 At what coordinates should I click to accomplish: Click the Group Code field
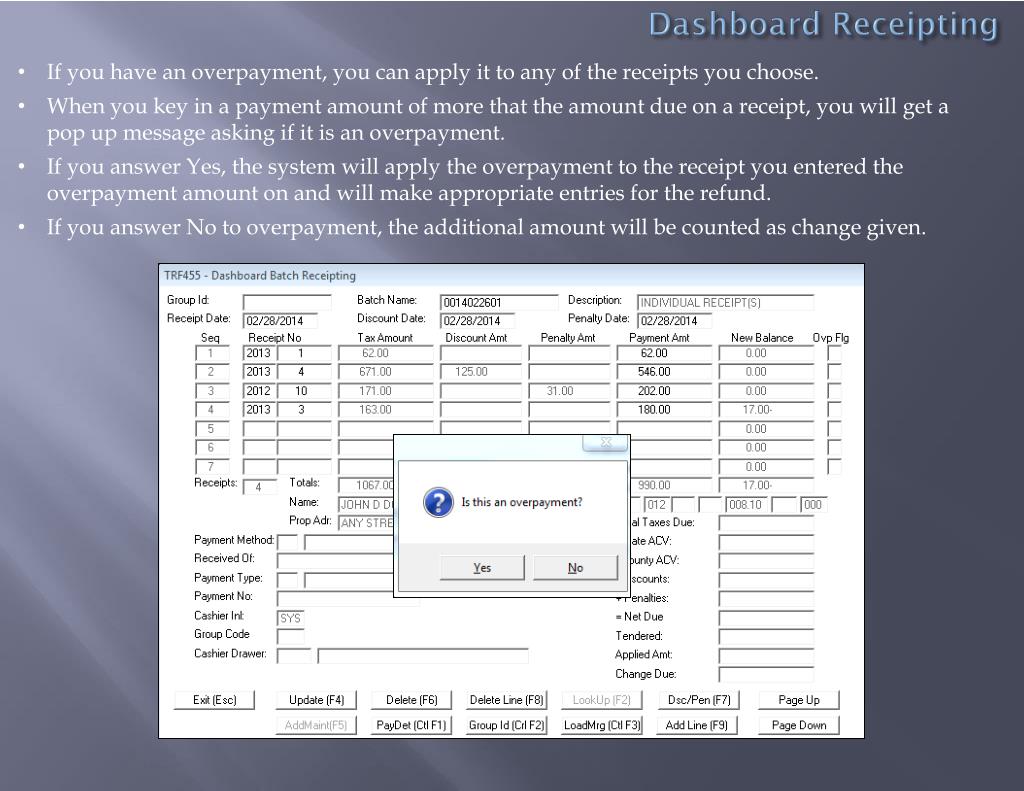tap(291, 636)
